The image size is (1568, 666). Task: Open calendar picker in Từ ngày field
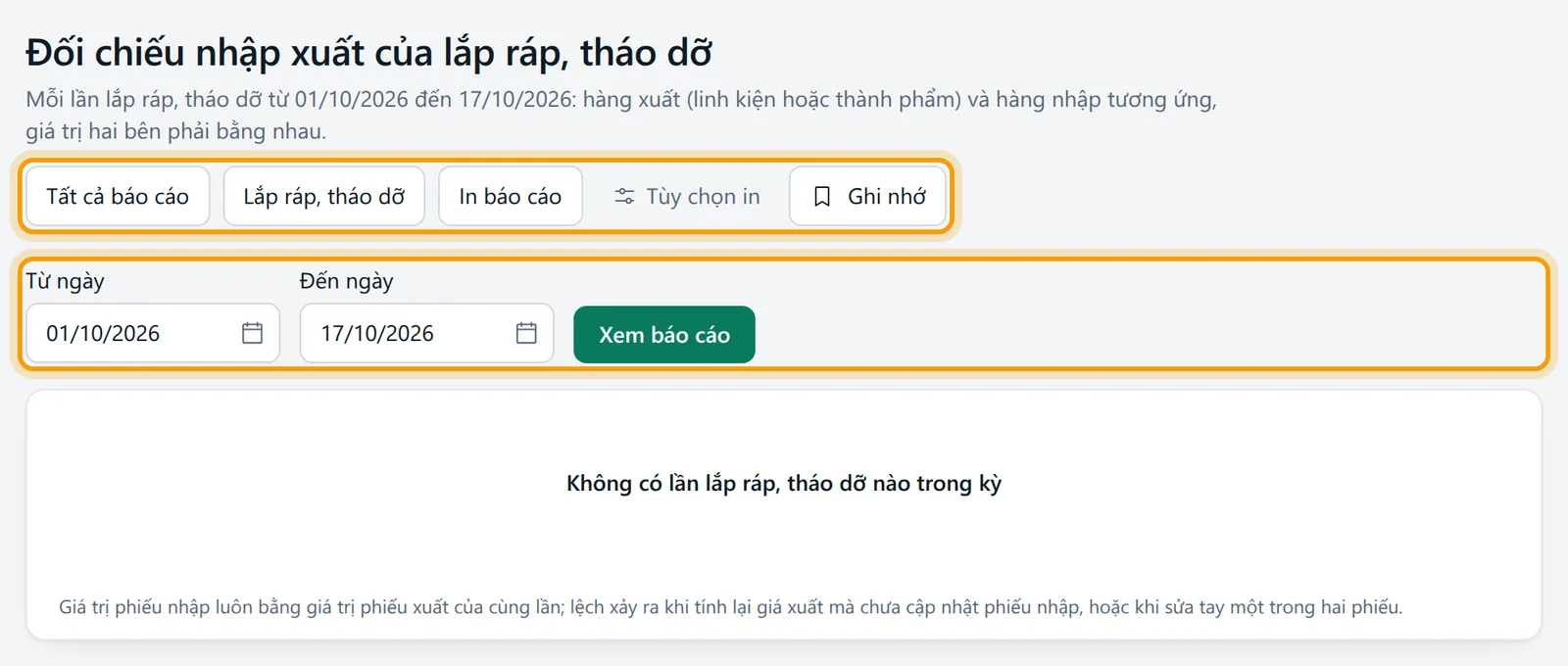click(252, 333)
